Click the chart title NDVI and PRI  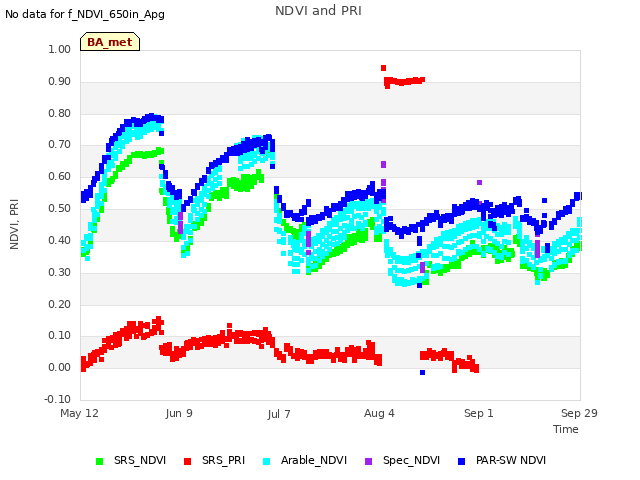pyautogui.click(x=318, y=11)
